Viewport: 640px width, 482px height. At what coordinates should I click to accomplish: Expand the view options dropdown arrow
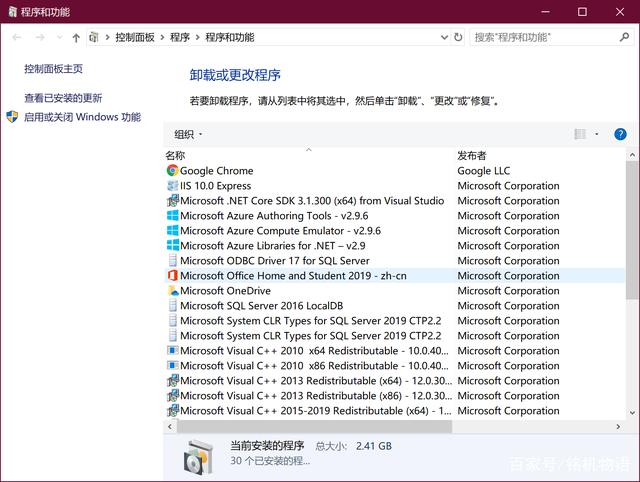tap(597, 134)
